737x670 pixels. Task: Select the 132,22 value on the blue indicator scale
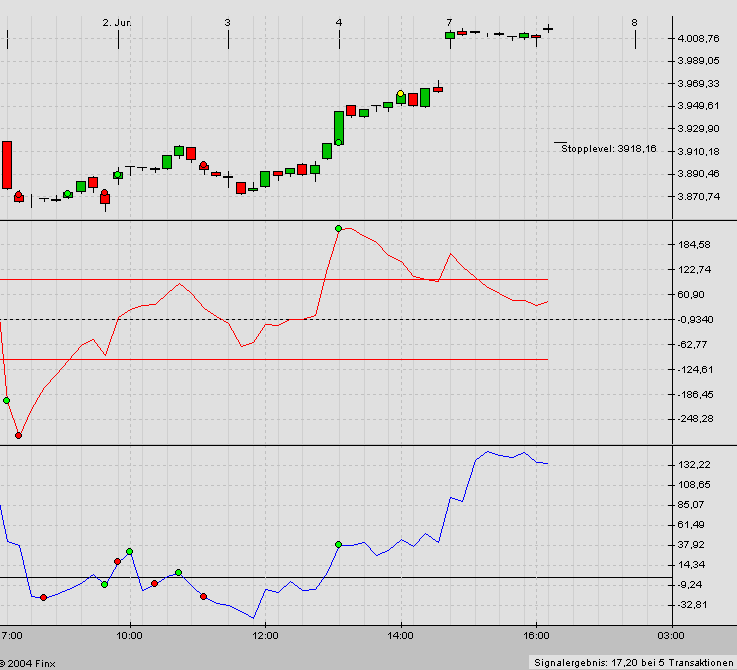693,465
